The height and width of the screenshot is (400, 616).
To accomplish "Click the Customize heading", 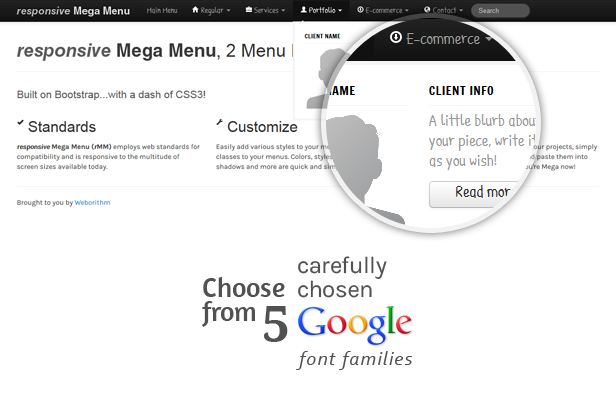I will coord(262,127).
